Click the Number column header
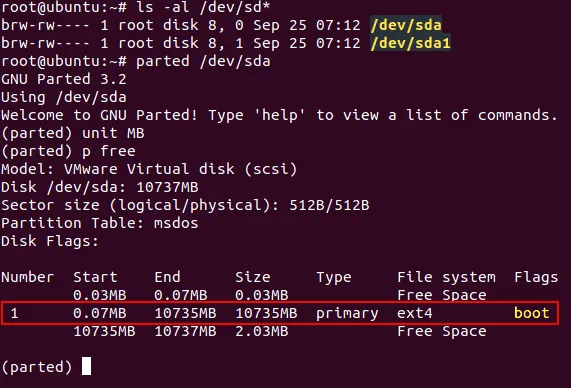571x388 pixels. tap(27, 277)
